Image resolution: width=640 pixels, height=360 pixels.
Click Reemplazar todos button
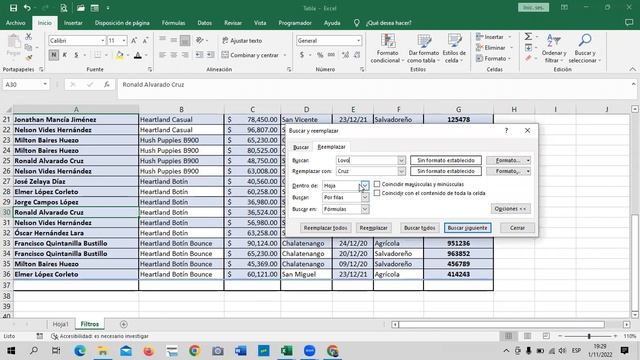click(325, 228)
